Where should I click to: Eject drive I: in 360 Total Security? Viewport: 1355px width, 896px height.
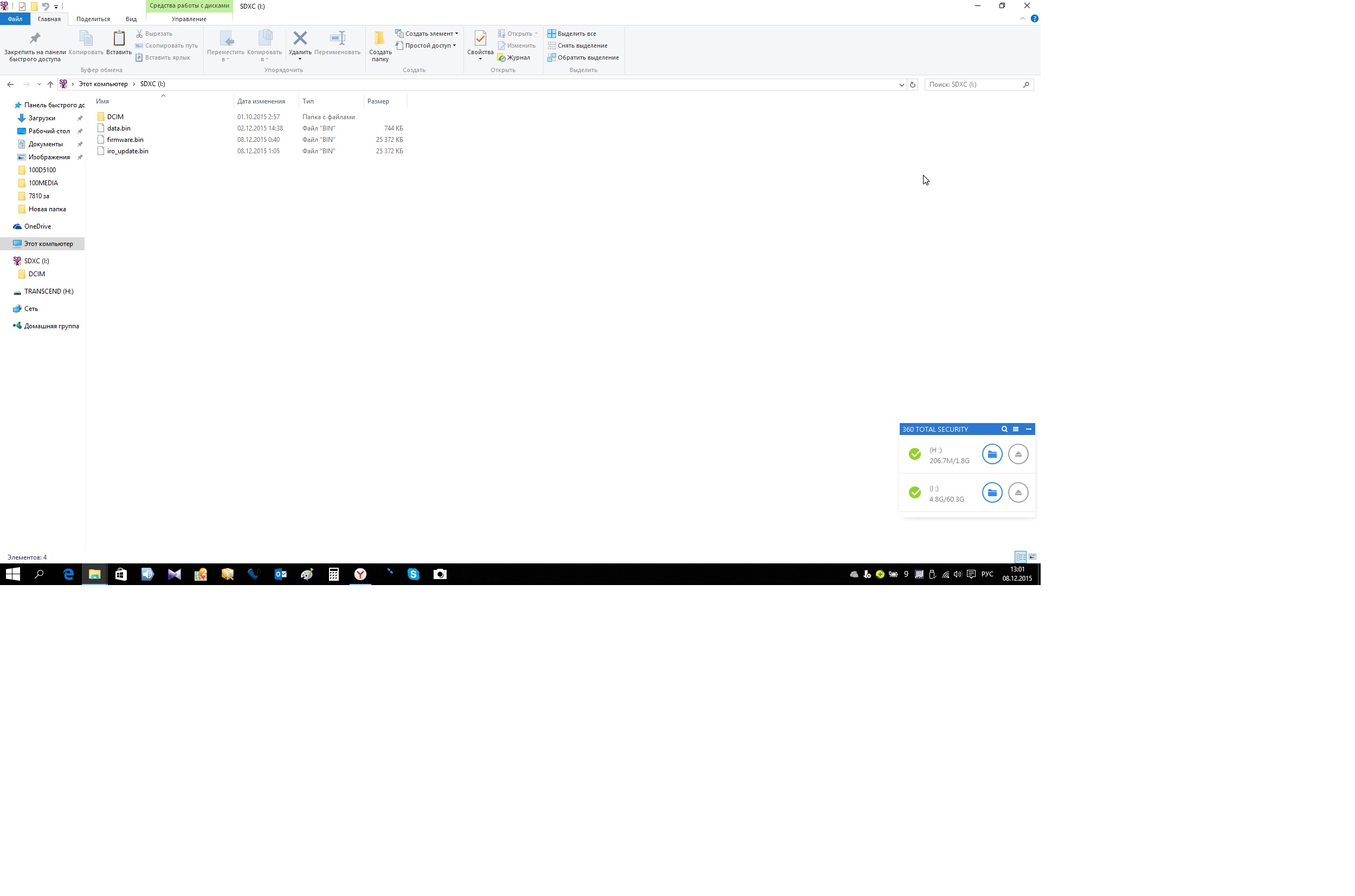(1018, 492)
